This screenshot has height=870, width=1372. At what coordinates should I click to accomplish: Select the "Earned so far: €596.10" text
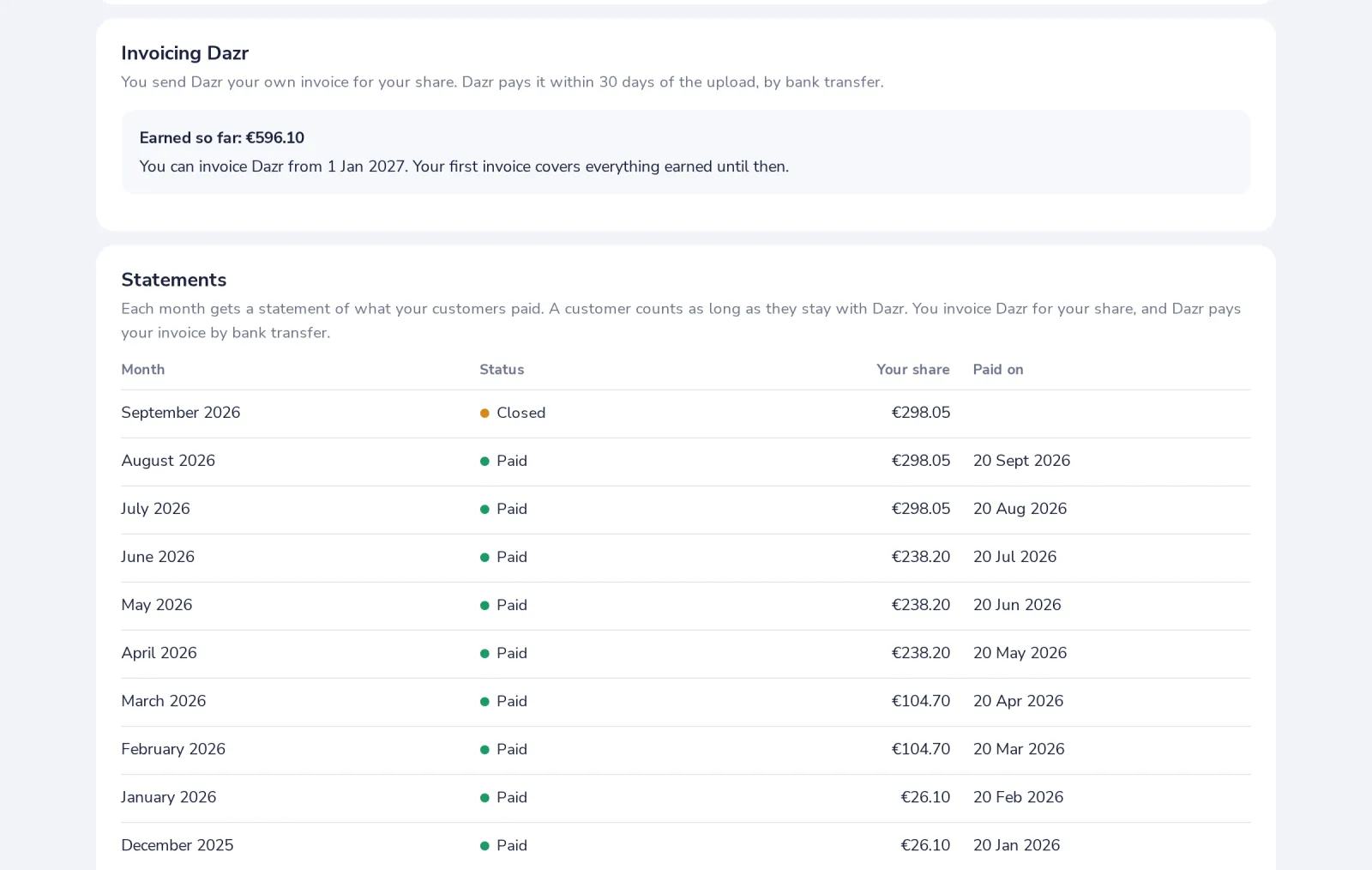[x=222, y=138]
